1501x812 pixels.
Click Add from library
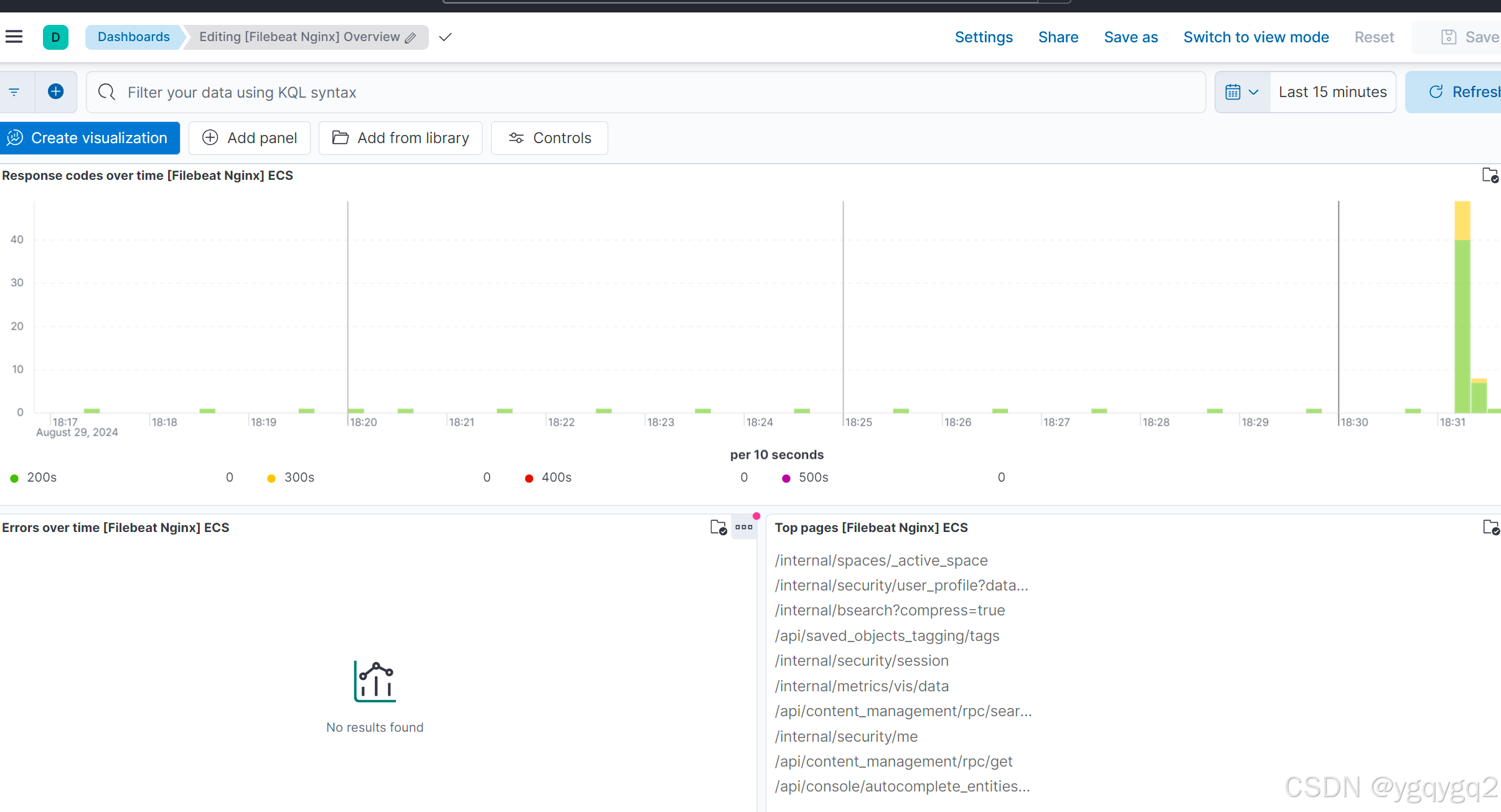400,138
